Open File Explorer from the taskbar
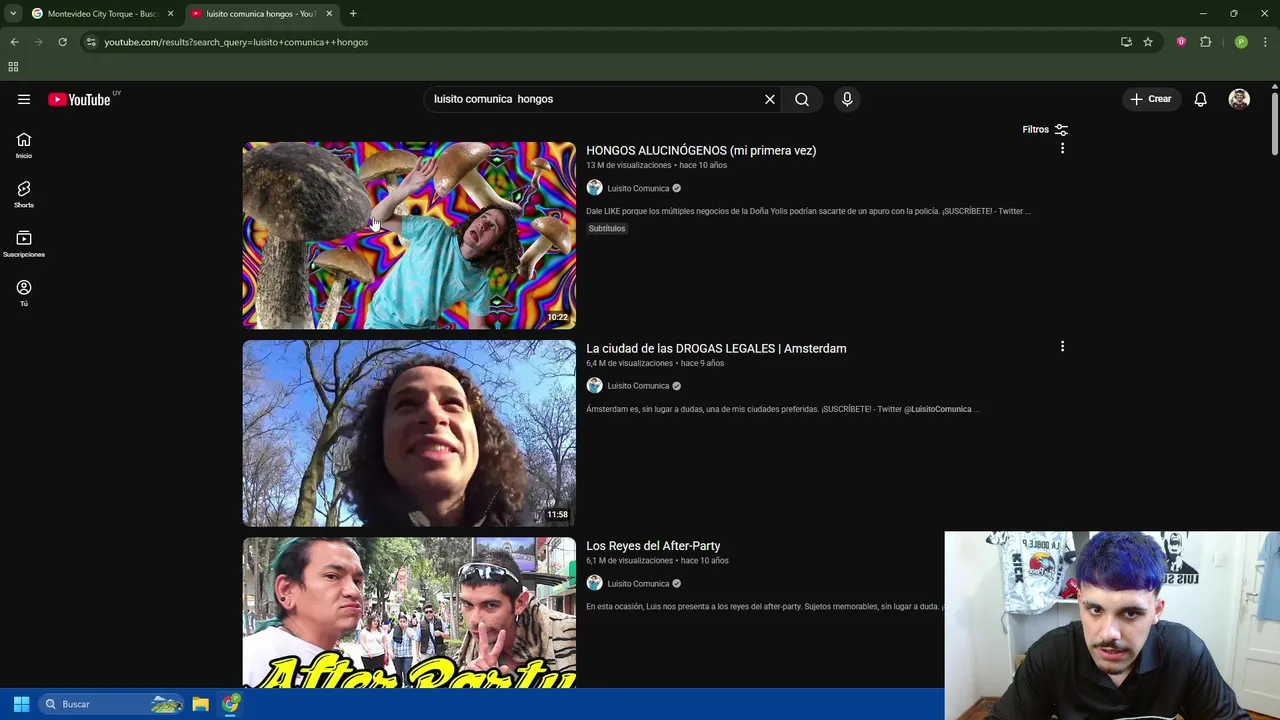Image resolution: width=1280 pixels, height=720 pixels. click(200, 704)
